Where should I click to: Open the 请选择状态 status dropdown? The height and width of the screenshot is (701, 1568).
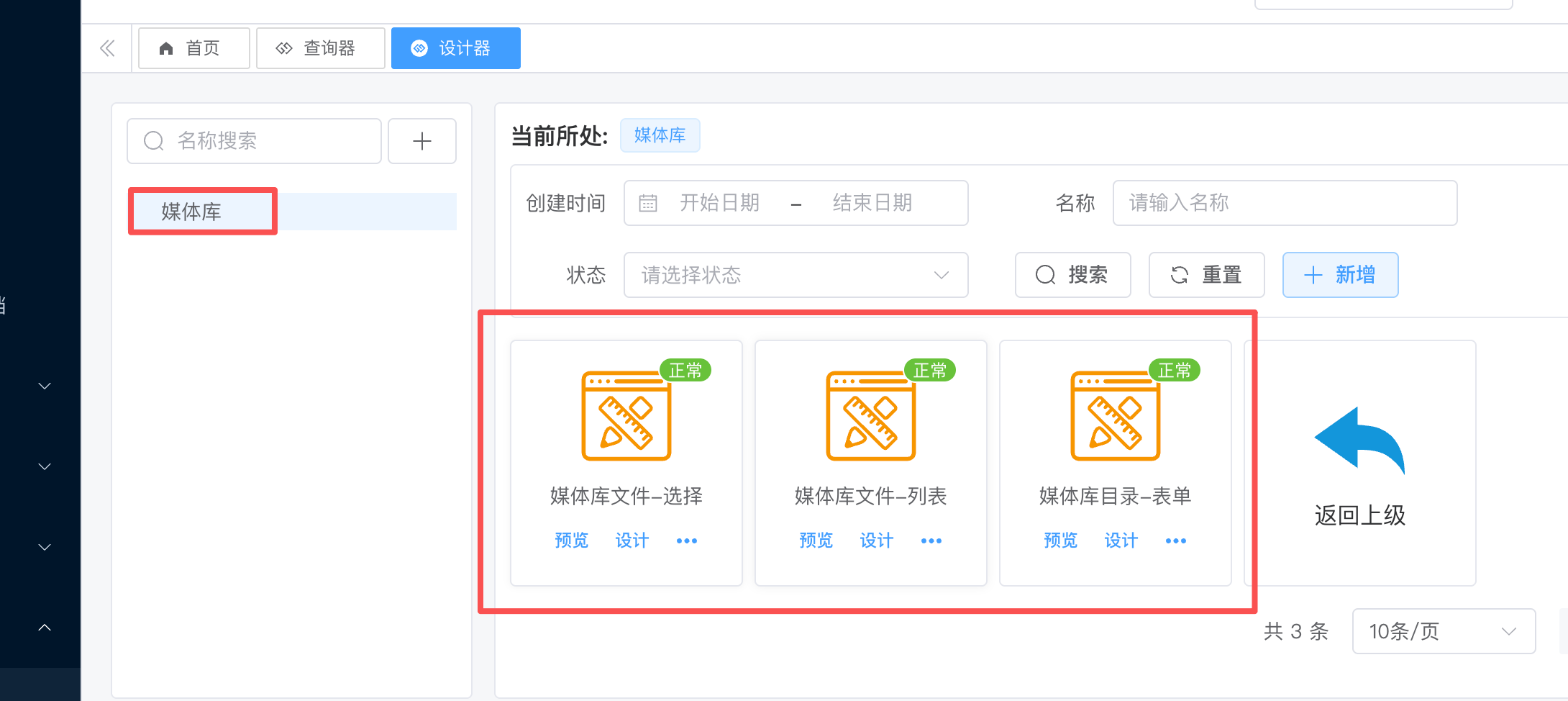pyautogui.click(x=796, y=275)
